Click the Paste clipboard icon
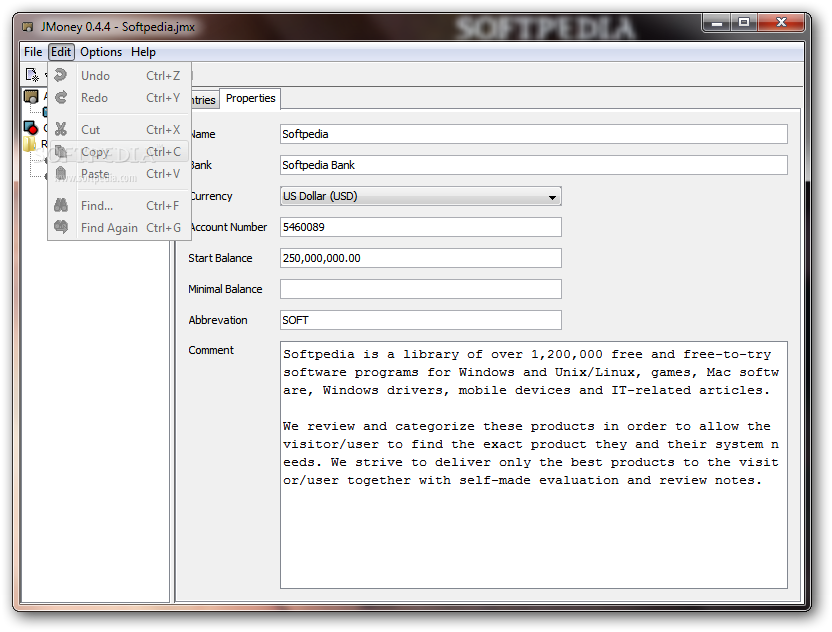 (x=61, y=174)
